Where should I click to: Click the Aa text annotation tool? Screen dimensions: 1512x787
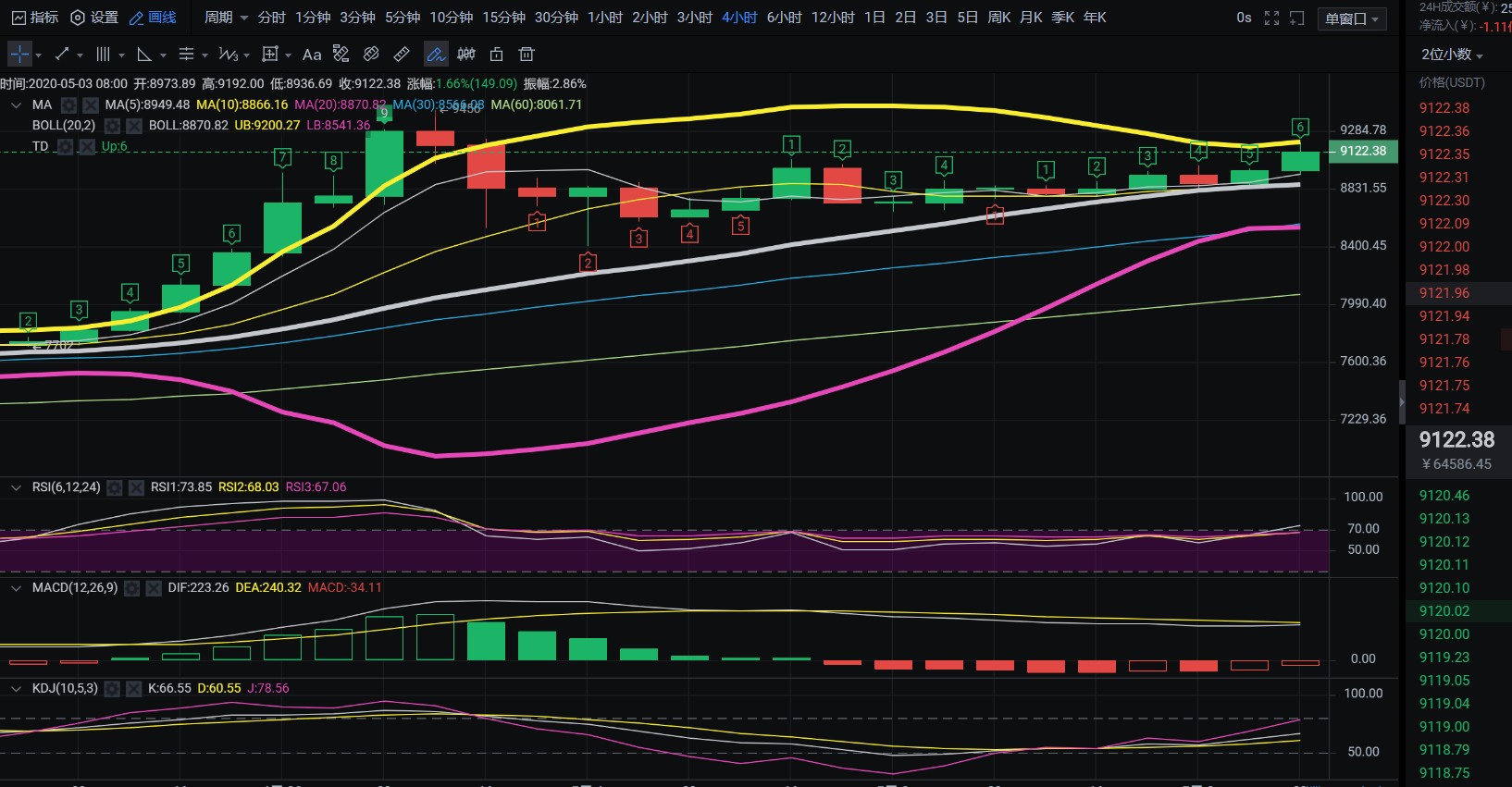coord(312,55)
